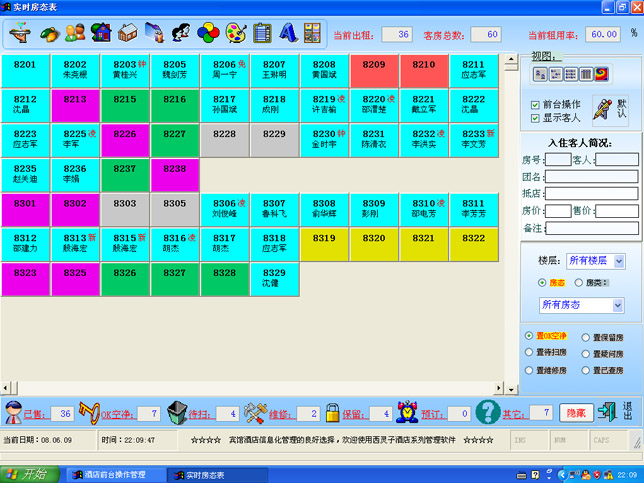Choose the 置待扫房 radio option

pyautogui.click(x=529, y=352)
